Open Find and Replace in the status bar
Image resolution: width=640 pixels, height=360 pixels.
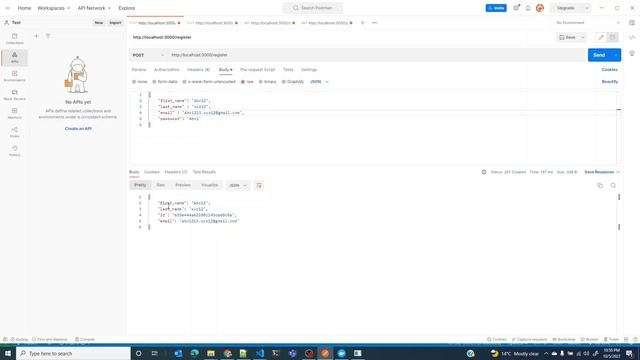[x=49, y=339]
